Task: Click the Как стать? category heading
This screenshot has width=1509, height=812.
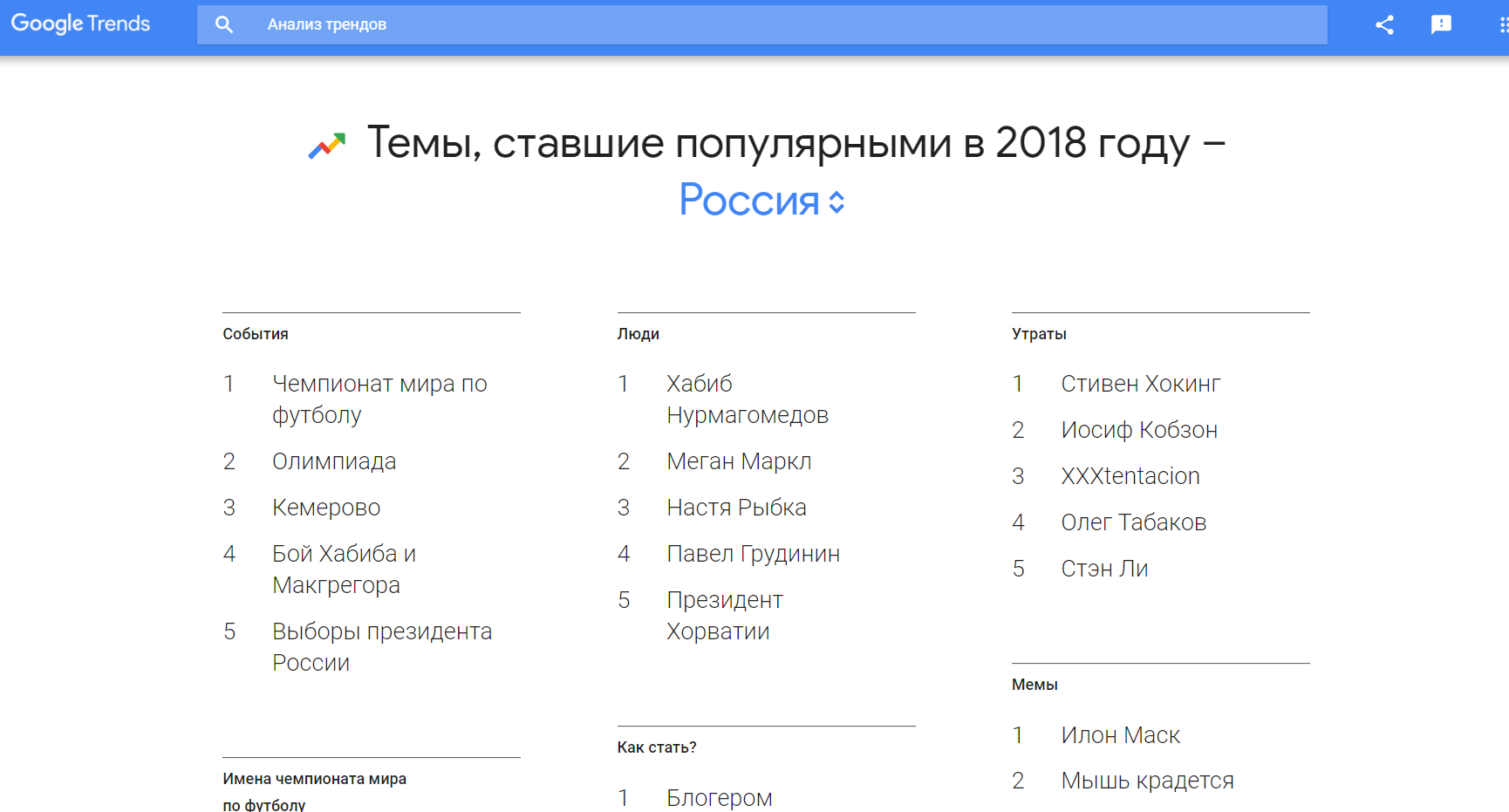Action: [657, 747]
